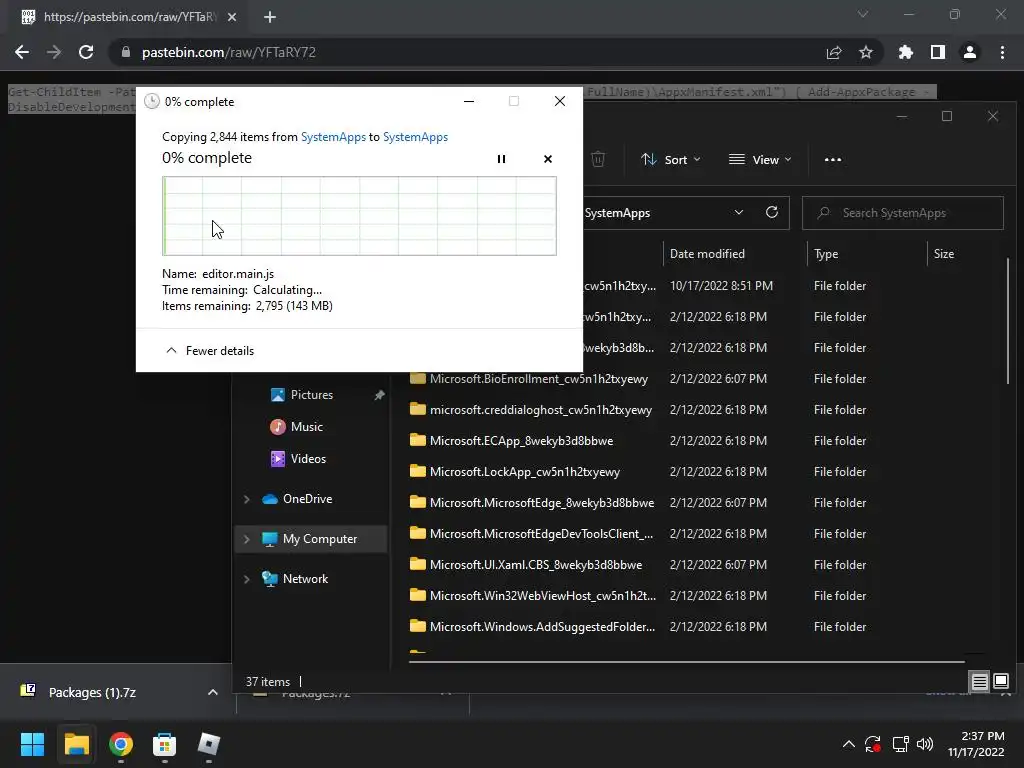Image resolution: width=1024 pixels, height=768 pixels.
Task: Open Microsoft Store from the taskbar
Action: 165,744
